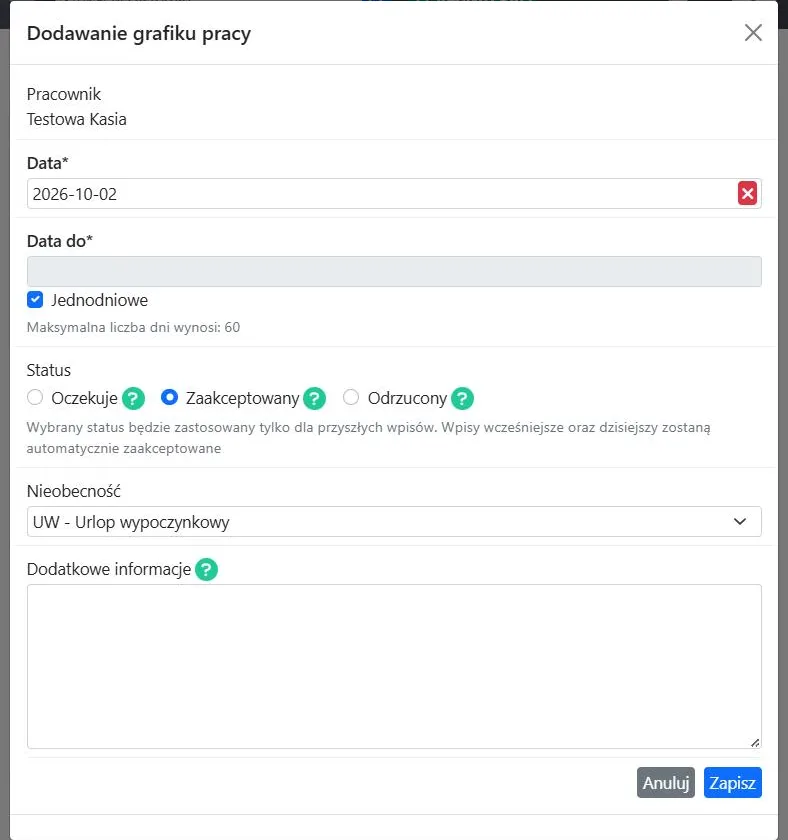The image size is (788, 840).
Task: Open help icon next to Oczekuje
Action: click(133, 399)
